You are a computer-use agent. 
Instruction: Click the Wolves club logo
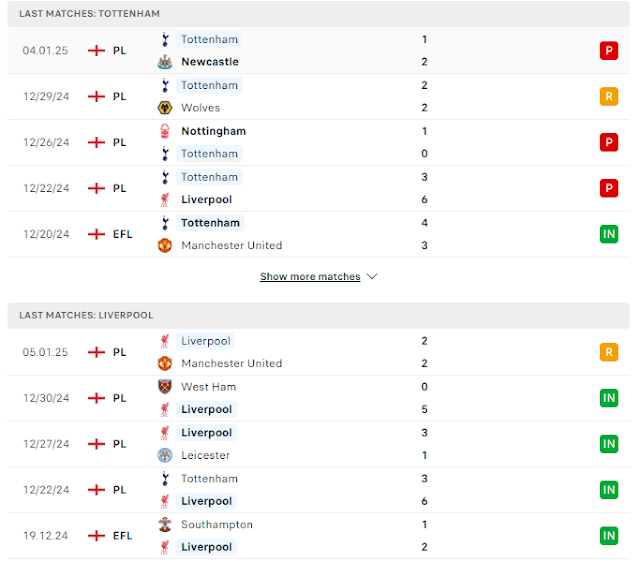coord(165,108)
